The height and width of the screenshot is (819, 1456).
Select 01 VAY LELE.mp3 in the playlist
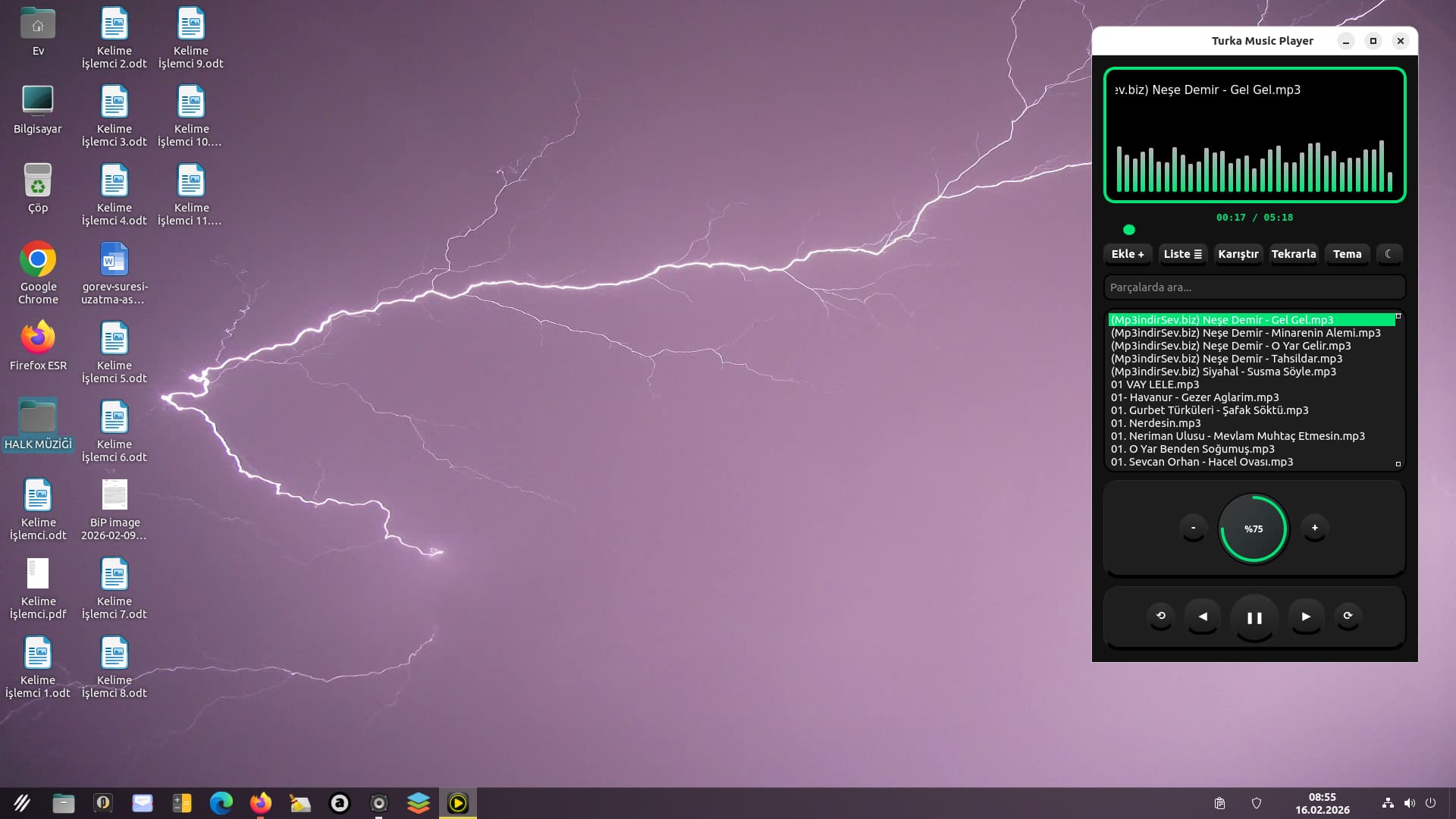pyautogui.click(x=1155, y=384)
